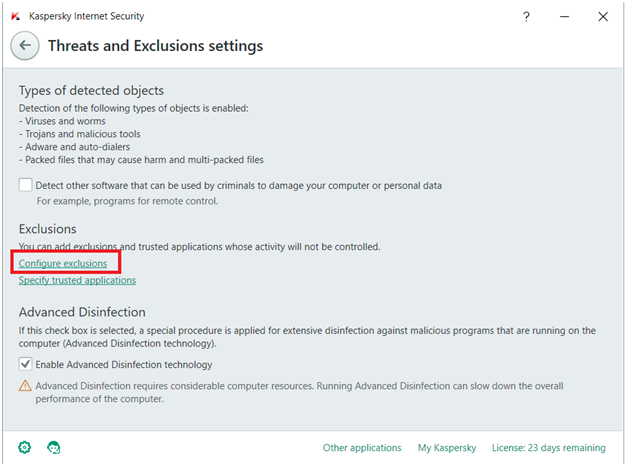This screenshot has width=630, height=466.
Task: Open Specify trusted applications link
Action: point(77,280)
